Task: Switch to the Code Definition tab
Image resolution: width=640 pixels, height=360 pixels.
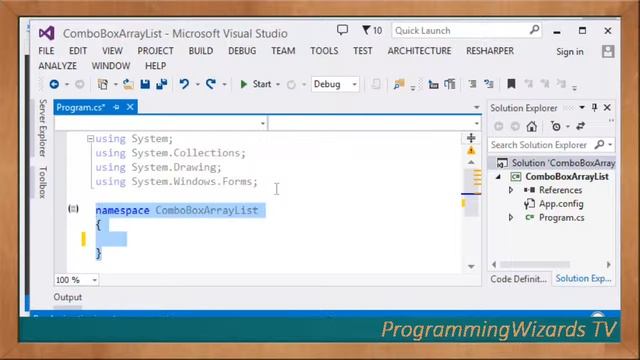Action: pyautogui.click(x=518, y=279)
